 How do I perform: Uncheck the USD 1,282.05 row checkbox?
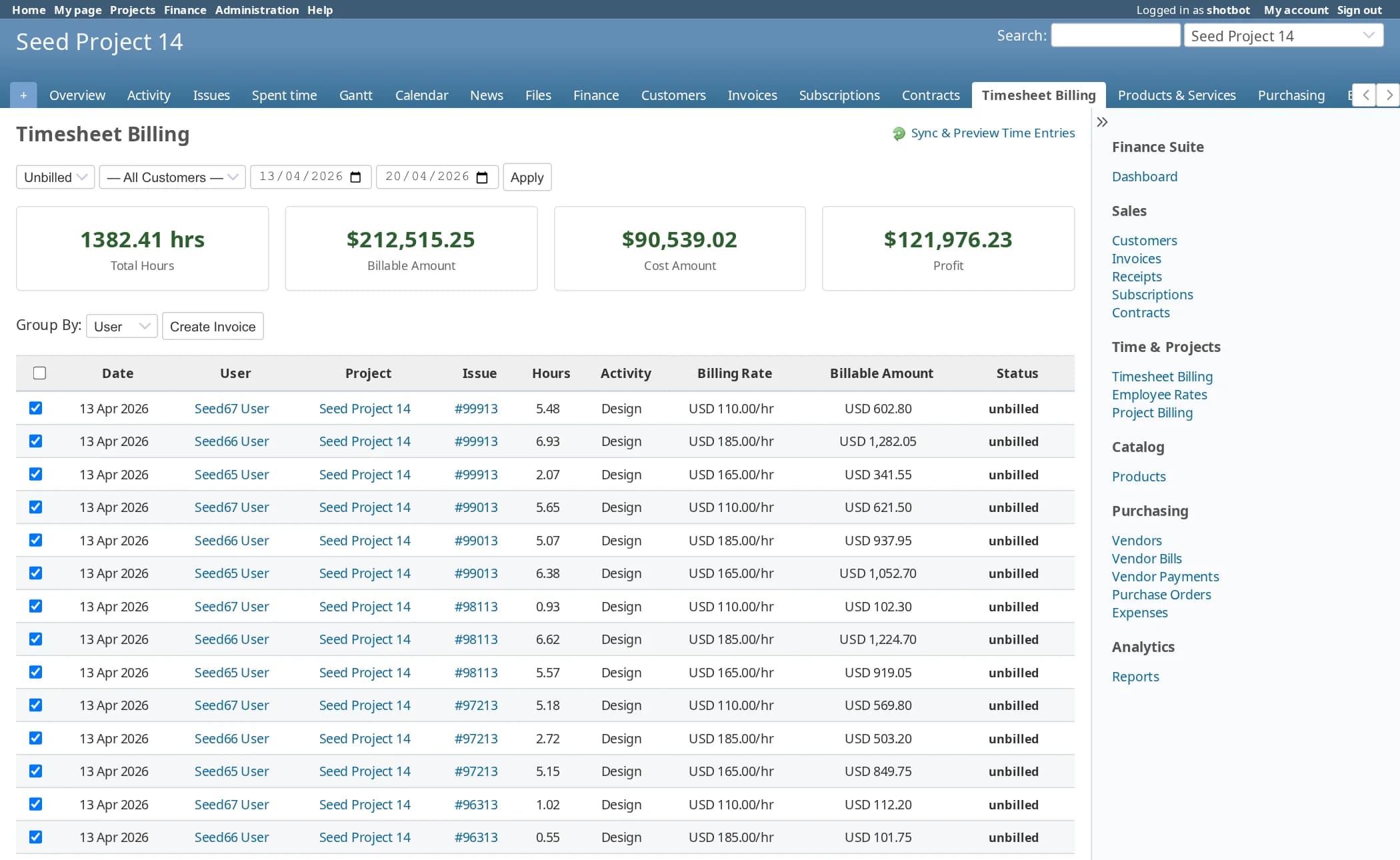pos(36,441)
